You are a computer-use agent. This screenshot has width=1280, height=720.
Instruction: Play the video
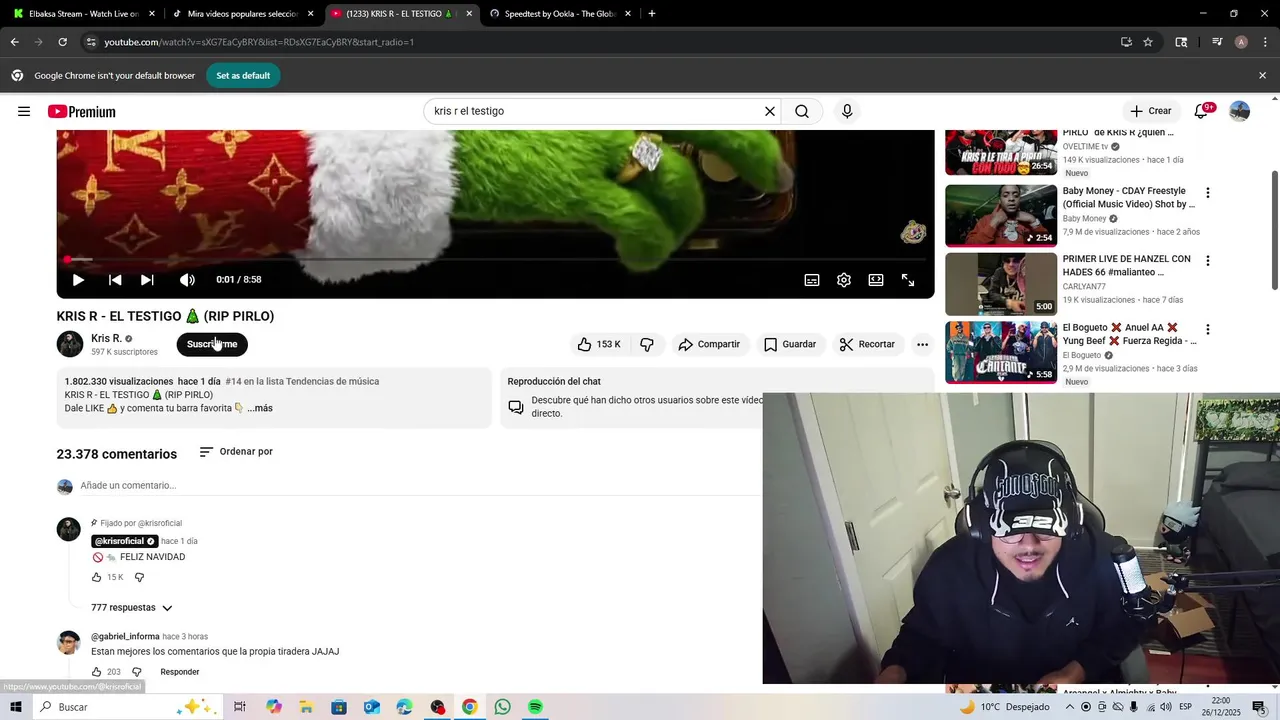click(x=78, y=280)
